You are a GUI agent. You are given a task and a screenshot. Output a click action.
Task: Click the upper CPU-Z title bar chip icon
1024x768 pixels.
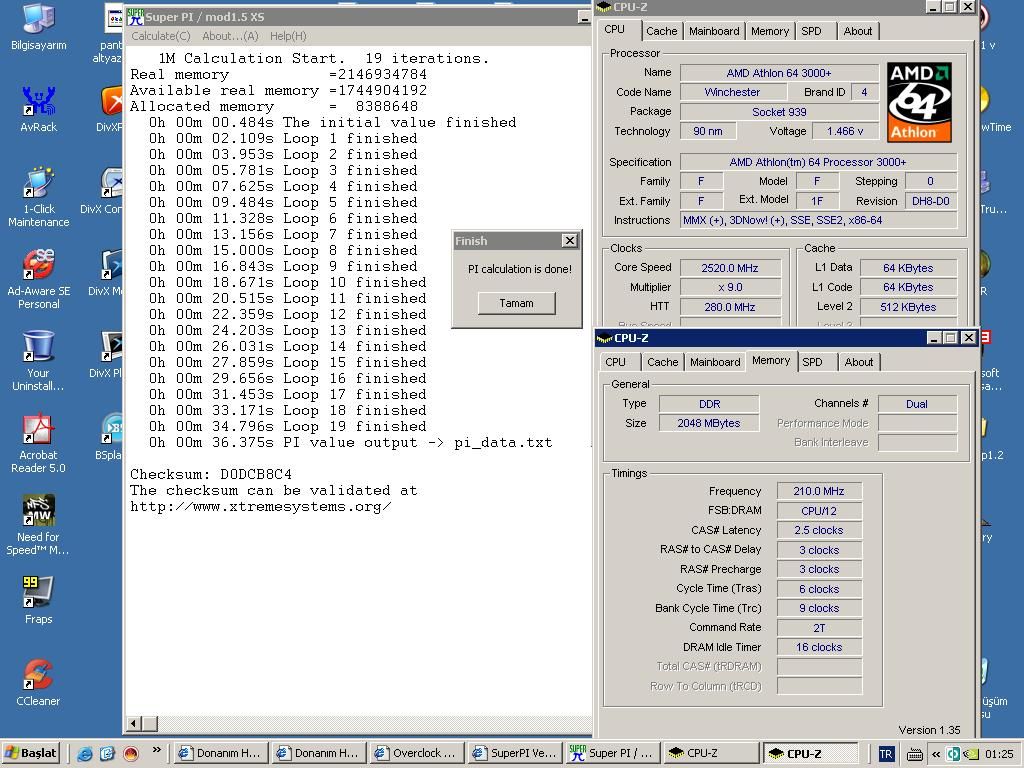coord(604,7)
